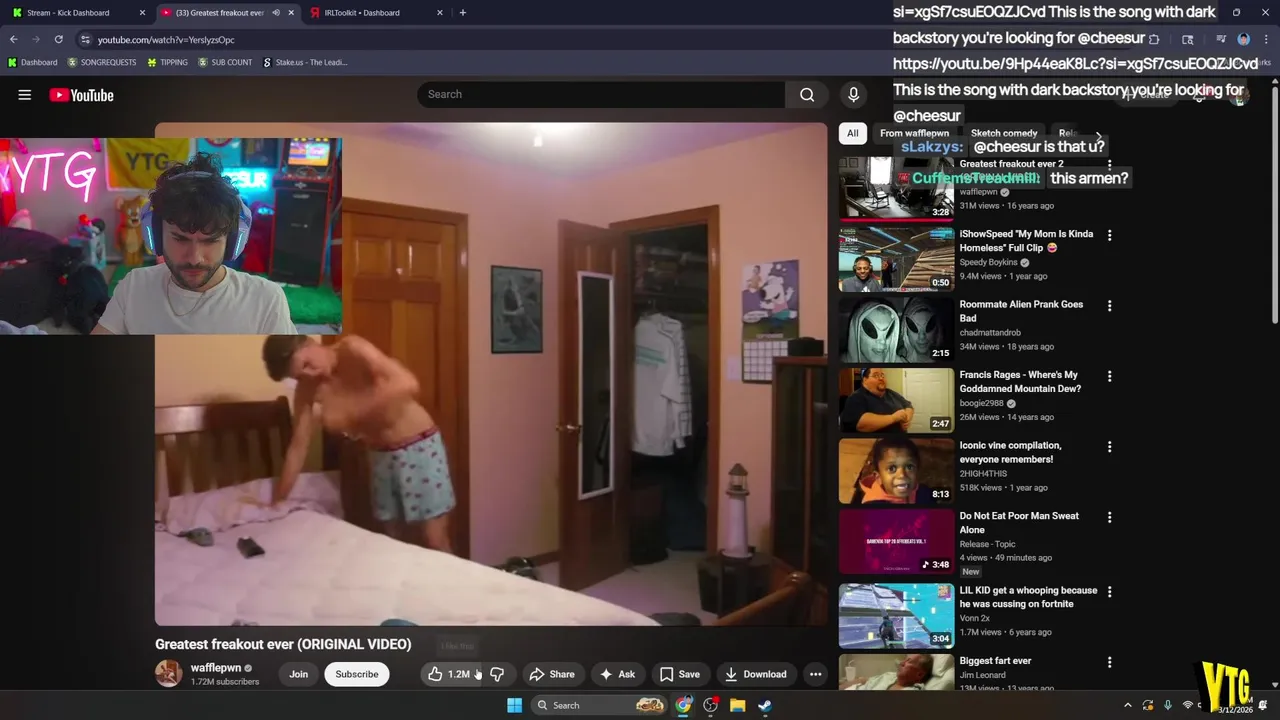This screenshot has height=720, width=1280.
Task: Mute the Greatest freakout tab audio icon
Action: (276, 12)
